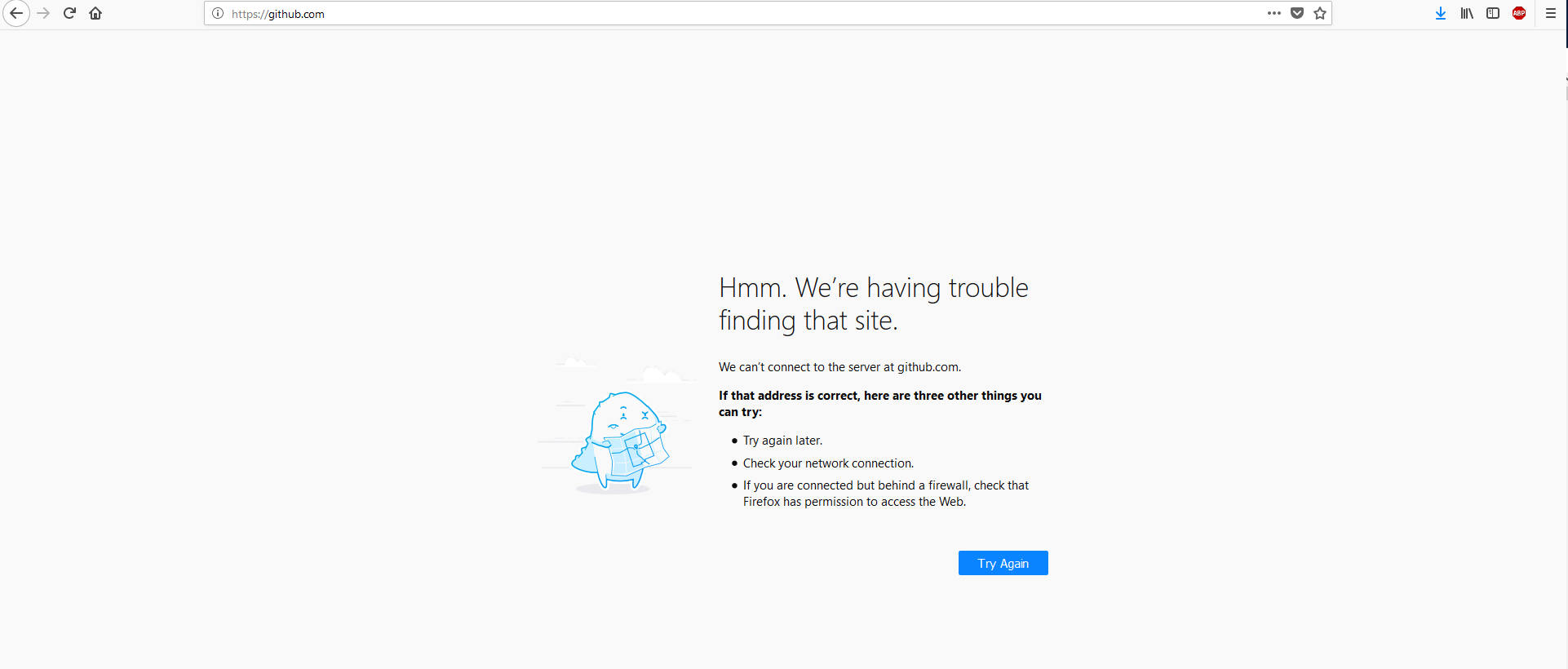Image resolution: width=1568 pixels, height=669 pixels.
Task: Click 'If that address is correct' bold text
Action: click(x=880, y=404)
